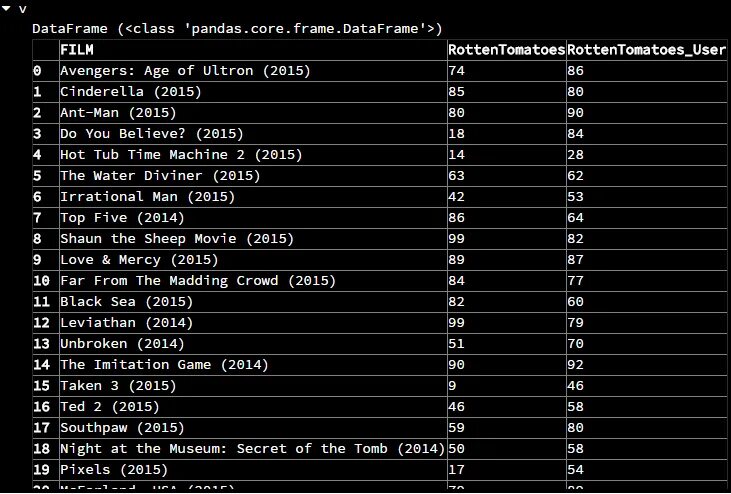Select the Do You Believe? (2015) cell
Viewport: 731px width, 494px height.
pyautogui.click(x=253, y=134)
